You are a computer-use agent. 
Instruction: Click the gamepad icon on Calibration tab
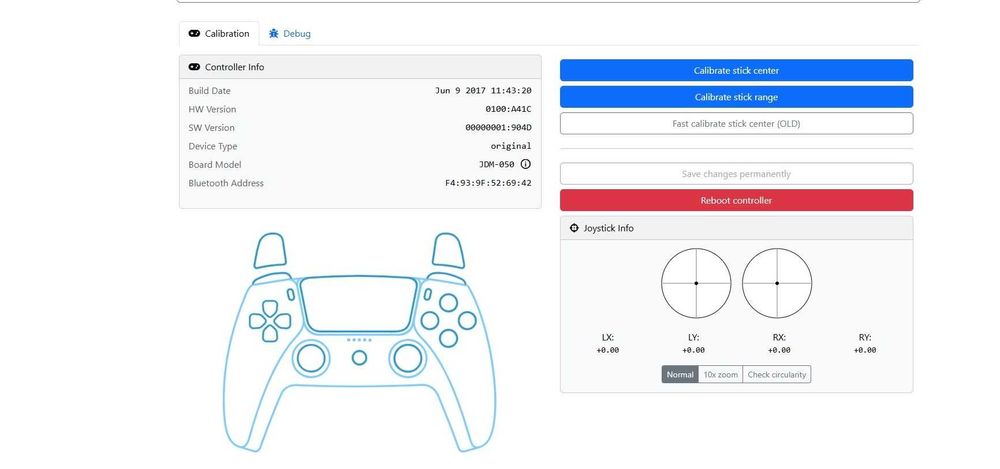point(195,34)
